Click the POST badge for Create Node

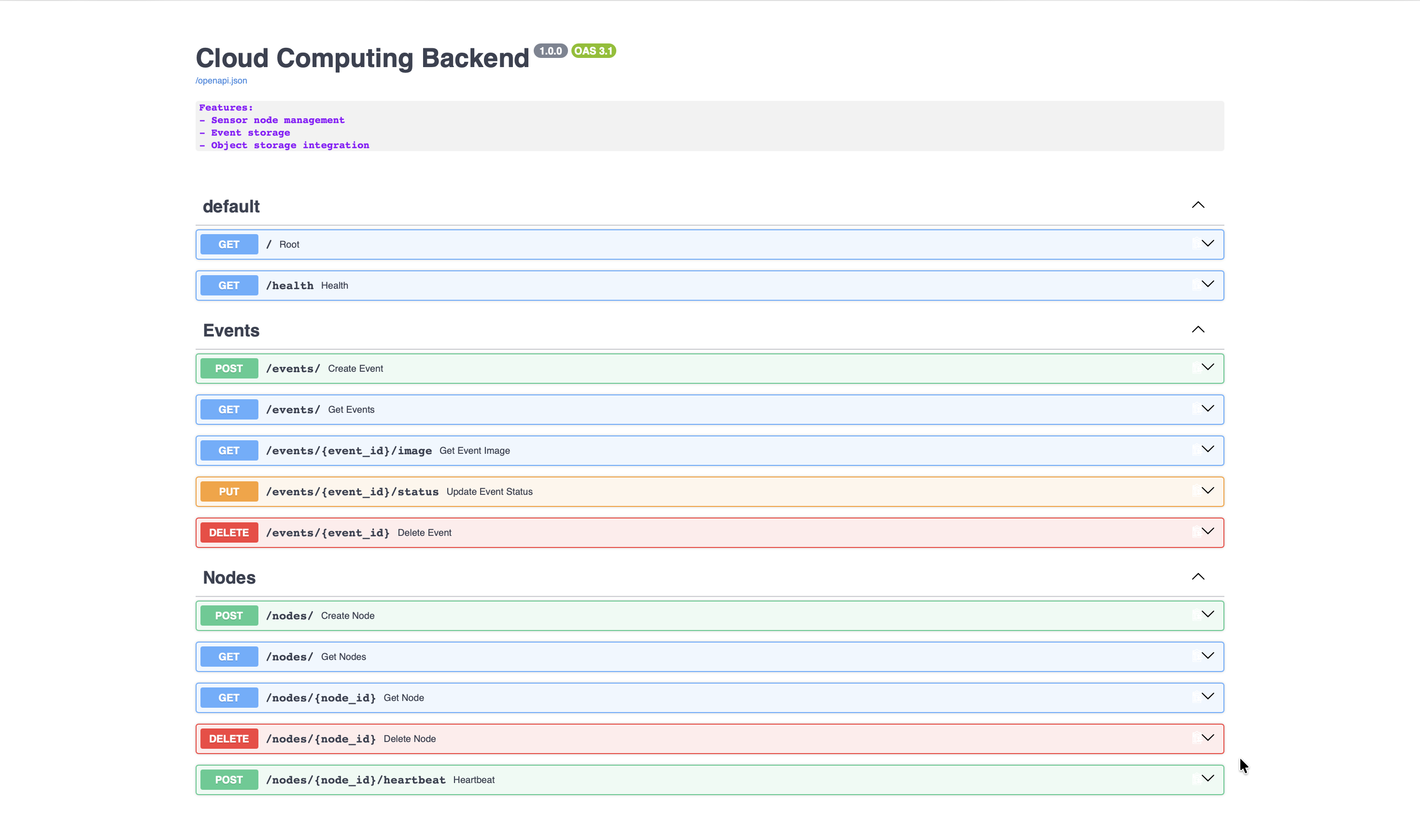229,616
